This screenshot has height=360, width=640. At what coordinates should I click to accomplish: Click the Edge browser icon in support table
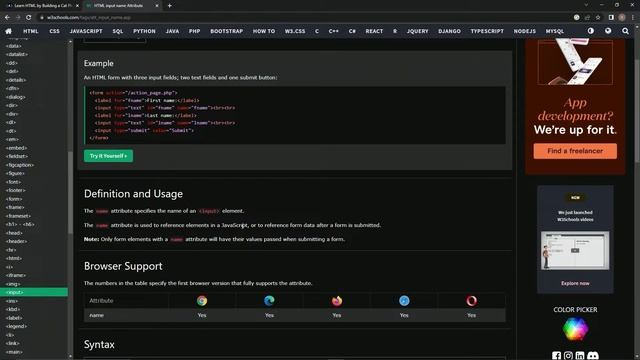269,301
